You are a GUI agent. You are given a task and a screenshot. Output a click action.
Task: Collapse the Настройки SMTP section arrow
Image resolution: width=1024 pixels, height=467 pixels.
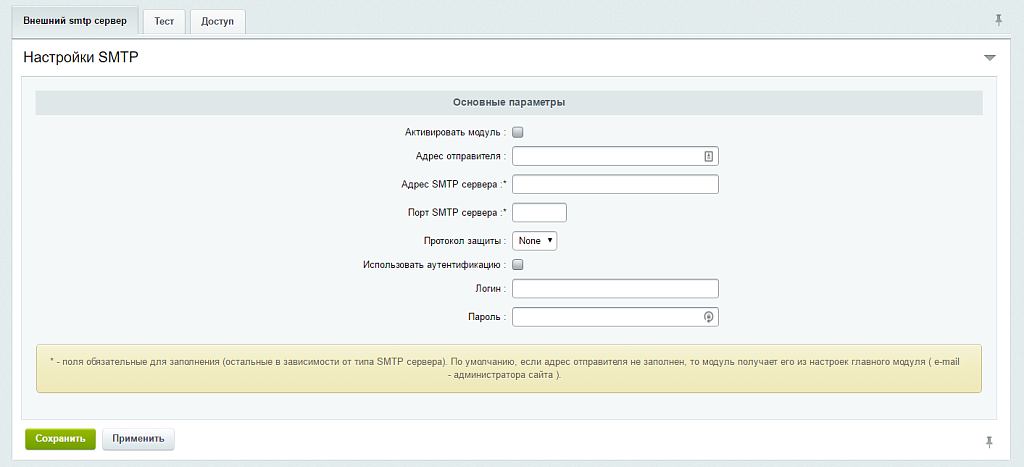pyautogui.click(x=989, y=58)
